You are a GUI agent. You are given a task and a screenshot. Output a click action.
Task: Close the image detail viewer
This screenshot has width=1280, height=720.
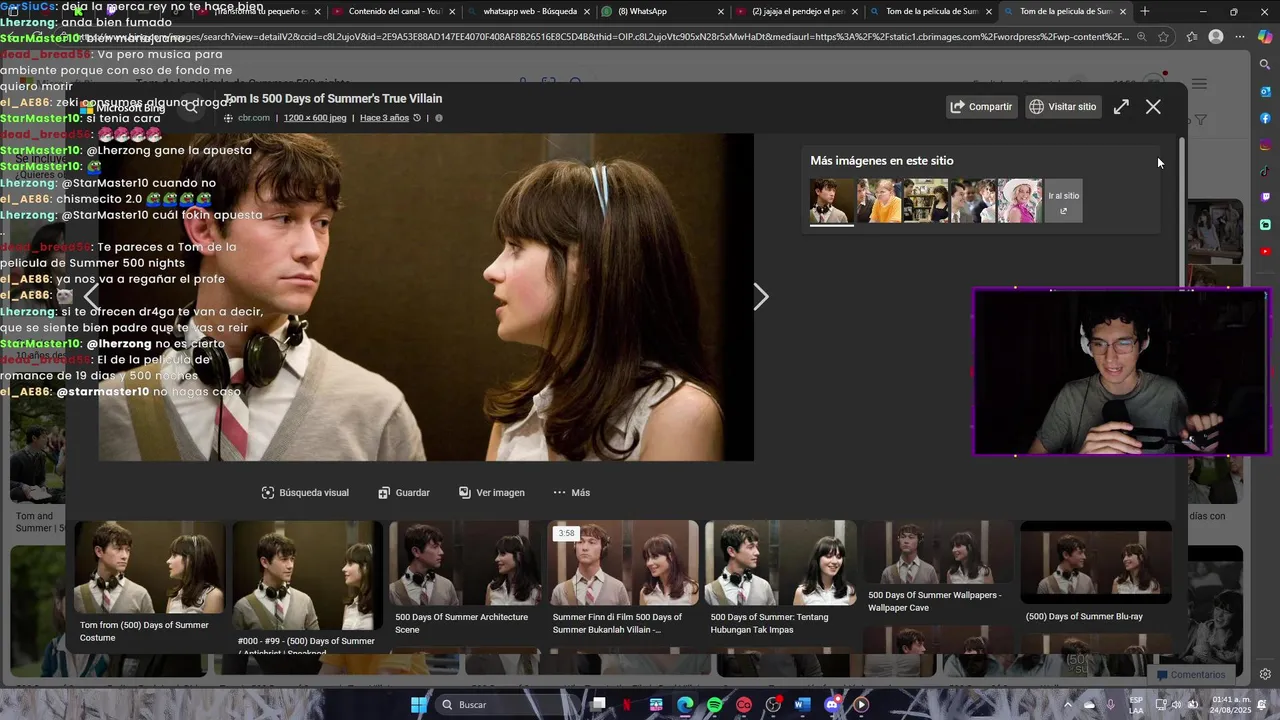(x=1153, y=106)
